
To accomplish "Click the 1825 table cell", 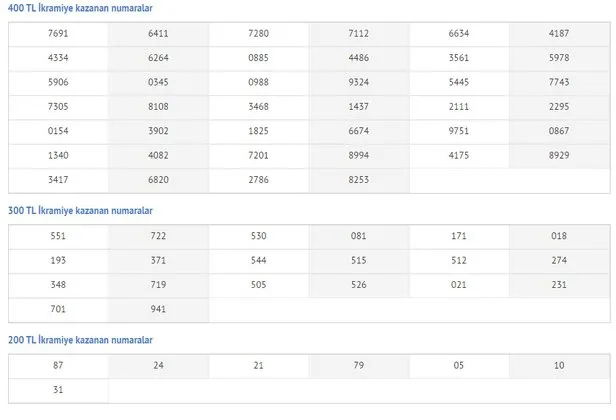I will coord(259,132).
